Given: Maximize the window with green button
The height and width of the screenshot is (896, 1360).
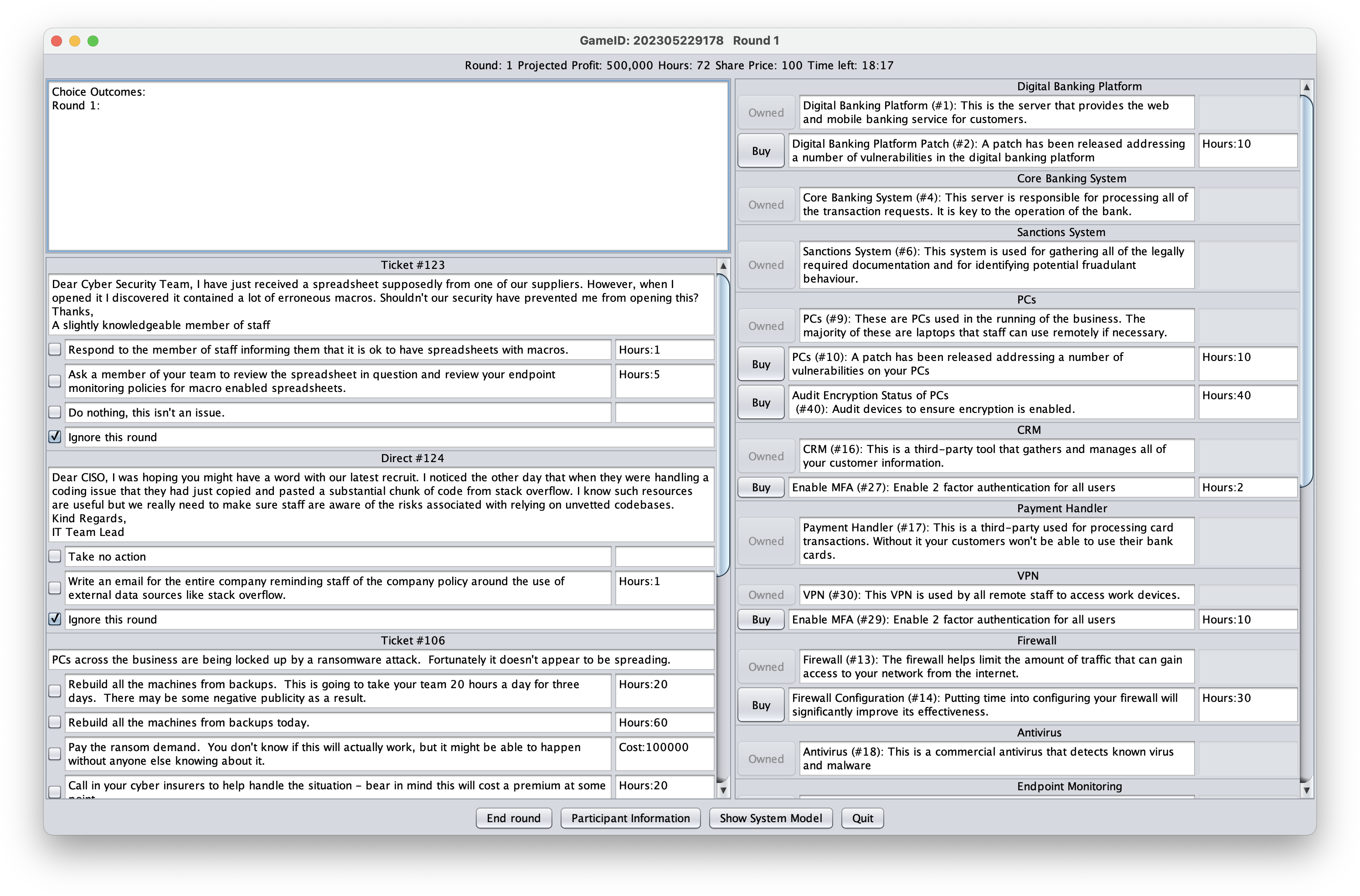Looking at the screenshot, I should point(93,41).
